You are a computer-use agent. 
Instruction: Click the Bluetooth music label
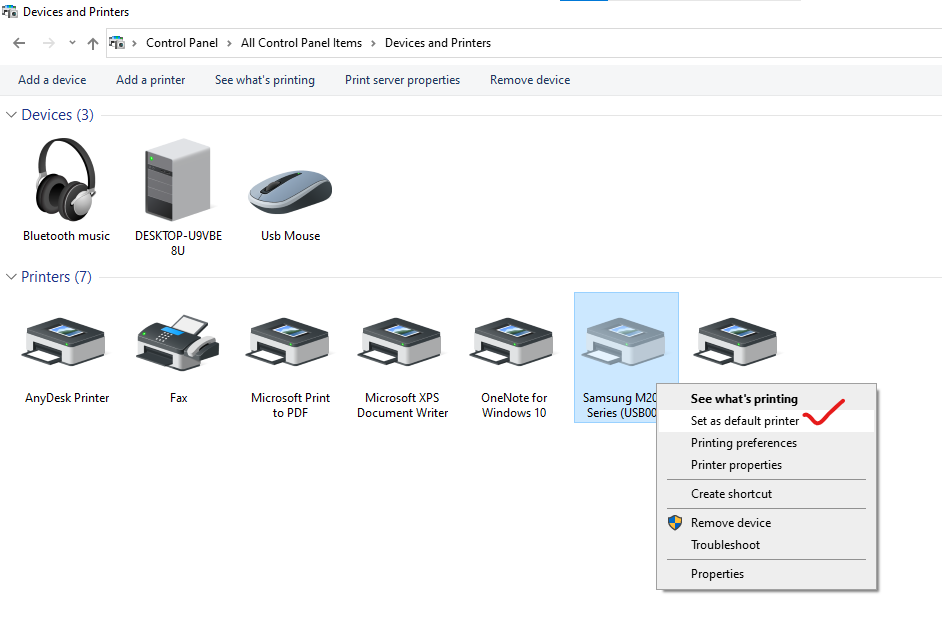click(67, 236)
